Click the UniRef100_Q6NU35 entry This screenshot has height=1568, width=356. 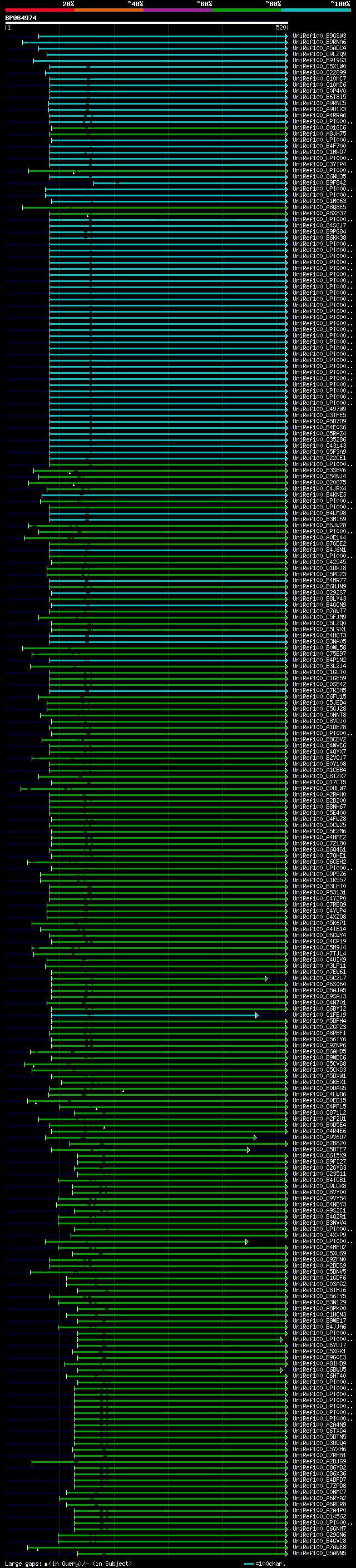319,176
